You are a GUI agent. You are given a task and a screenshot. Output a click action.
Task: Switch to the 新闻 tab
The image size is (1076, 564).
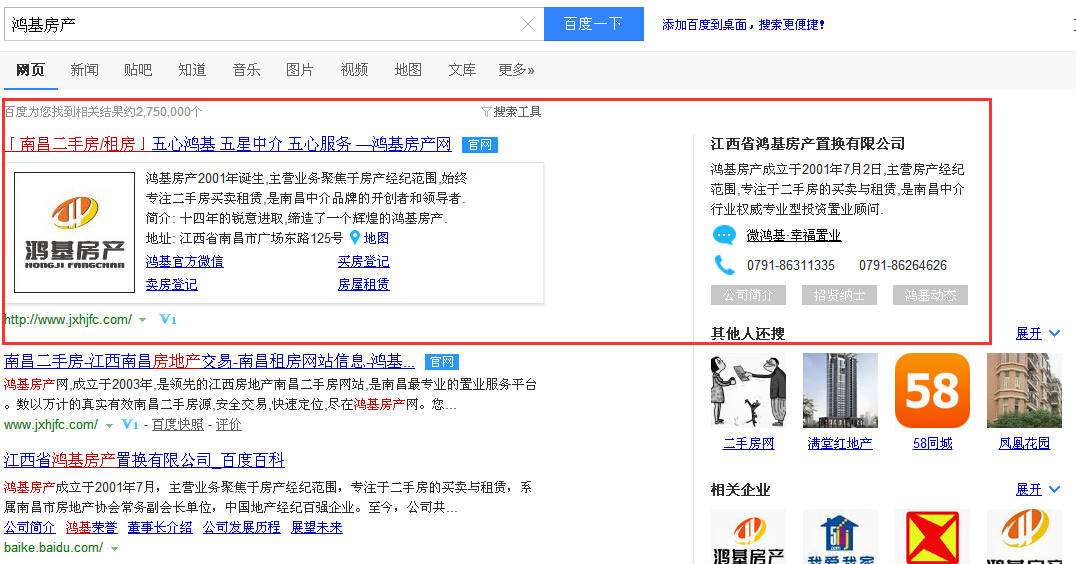click(84, 69)
